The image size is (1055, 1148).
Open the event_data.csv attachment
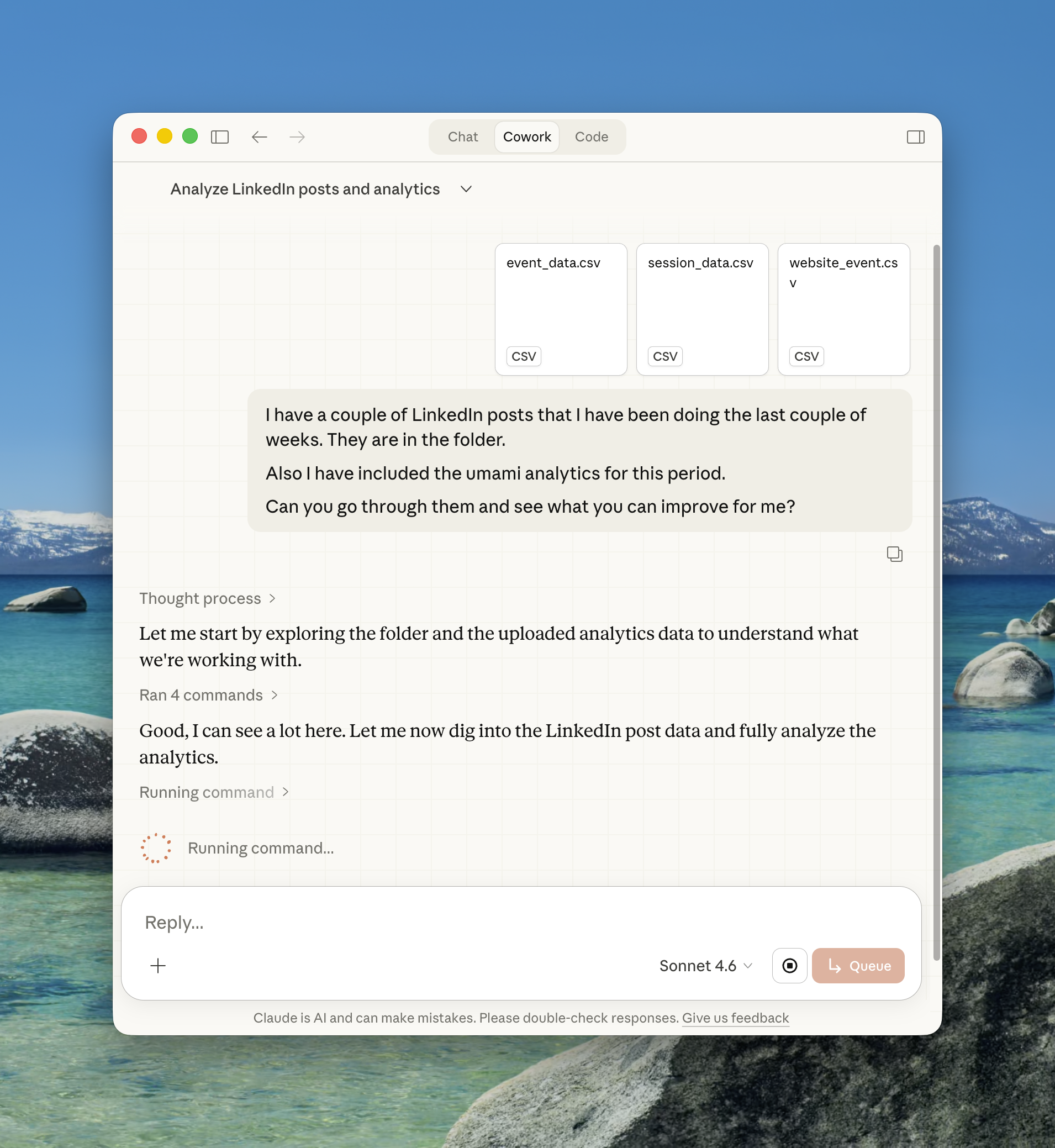pos(561,309)
